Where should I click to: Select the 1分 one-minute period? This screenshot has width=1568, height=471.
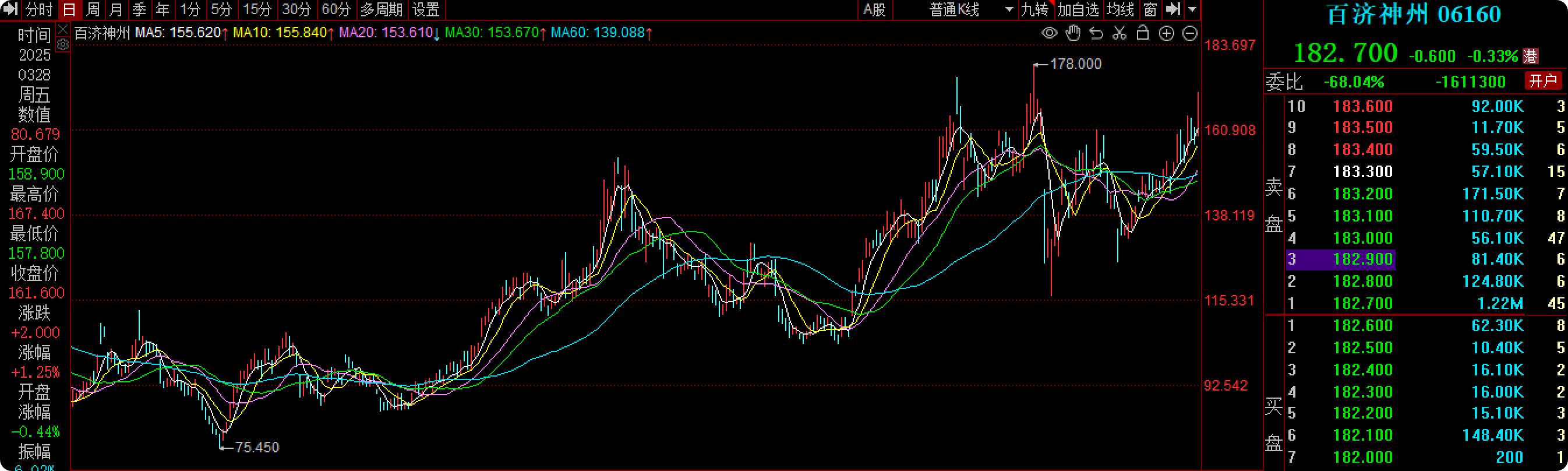click(x=190, y=10)
